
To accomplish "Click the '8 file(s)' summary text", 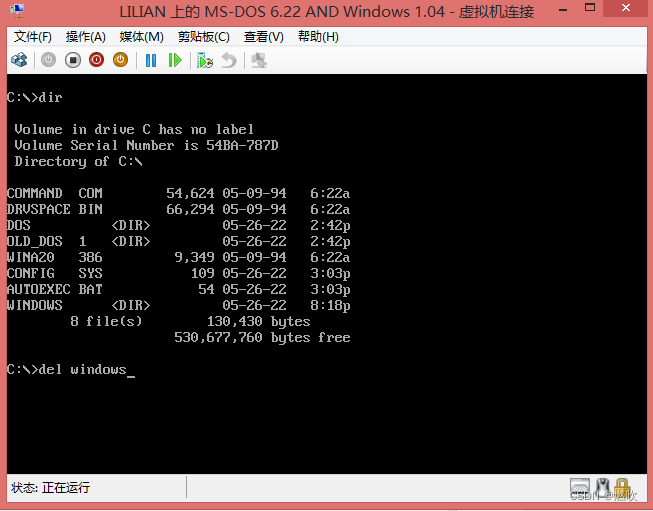I will coord(106,321).
